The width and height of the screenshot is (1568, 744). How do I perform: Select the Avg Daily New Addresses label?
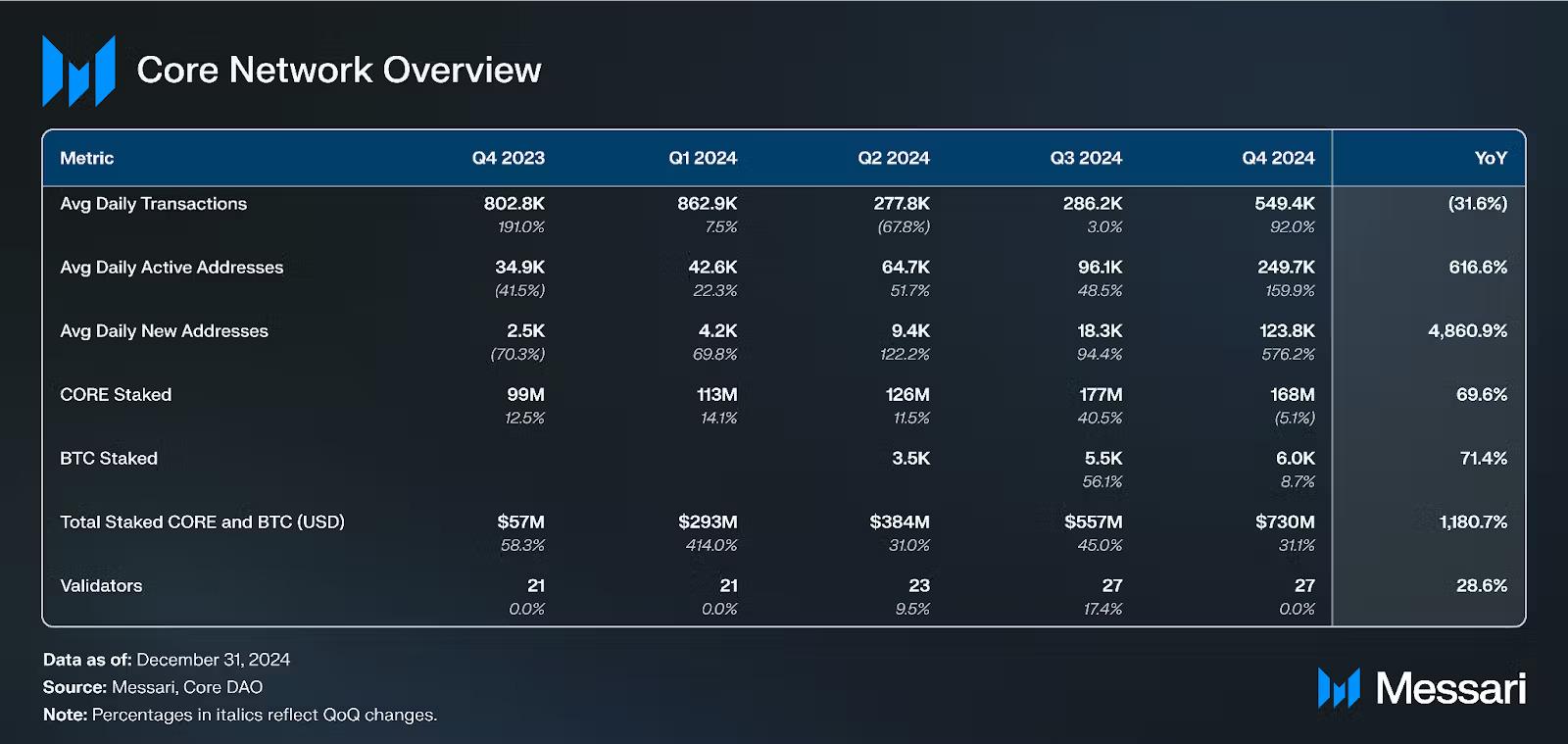click(164, 331)
